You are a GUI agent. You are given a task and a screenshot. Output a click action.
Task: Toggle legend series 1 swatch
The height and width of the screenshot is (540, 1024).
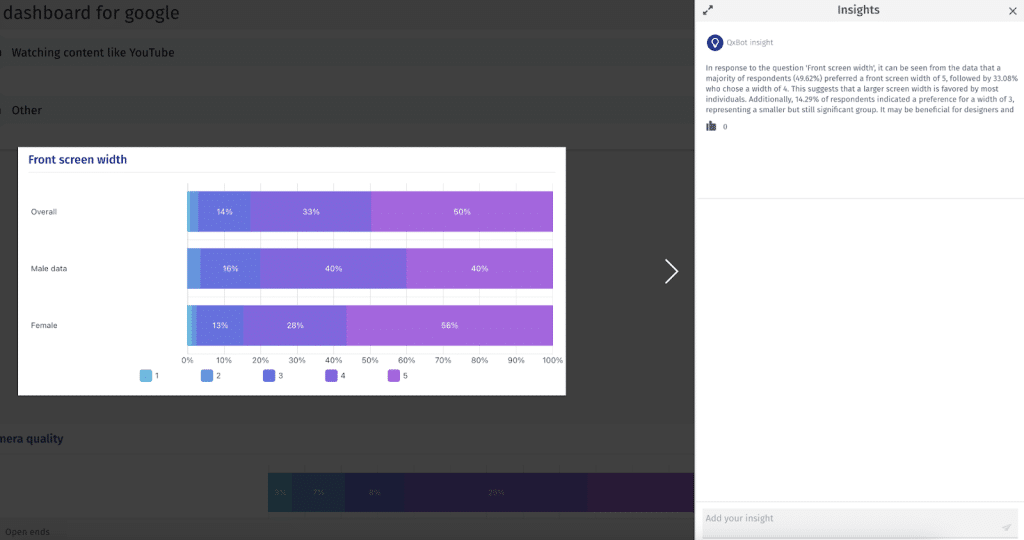pos(146,375)
